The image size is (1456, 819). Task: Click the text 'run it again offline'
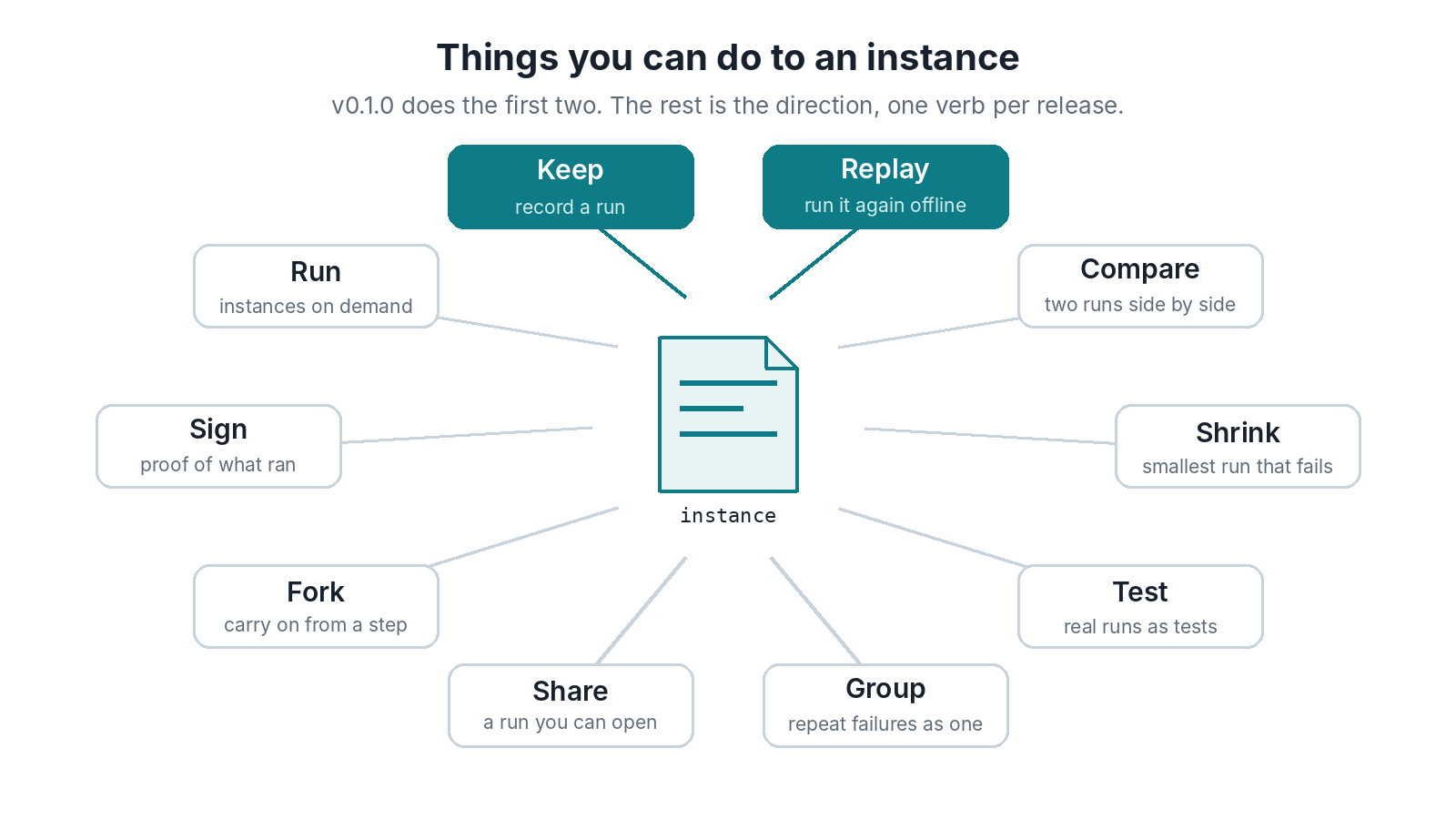885,206
